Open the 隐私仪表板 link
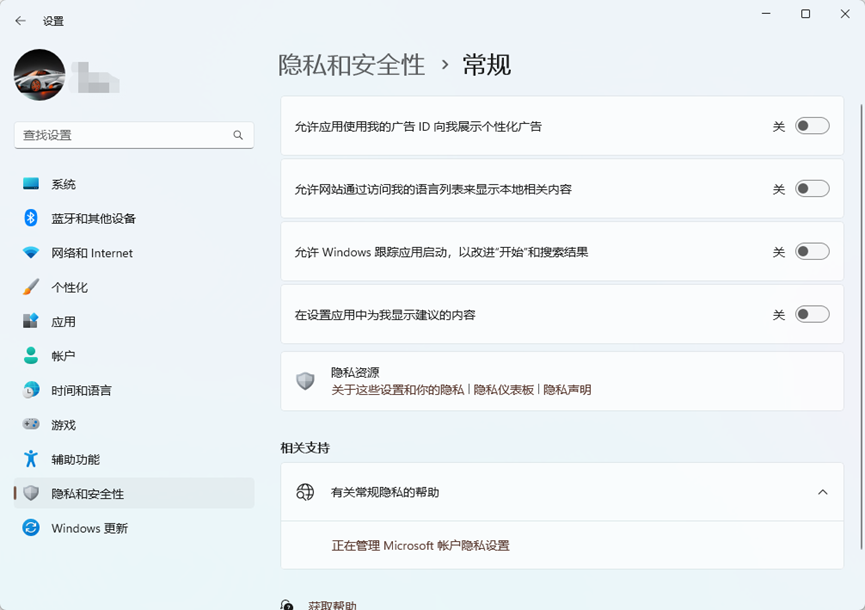Viewport: 865px width, 610px height. 503,390
